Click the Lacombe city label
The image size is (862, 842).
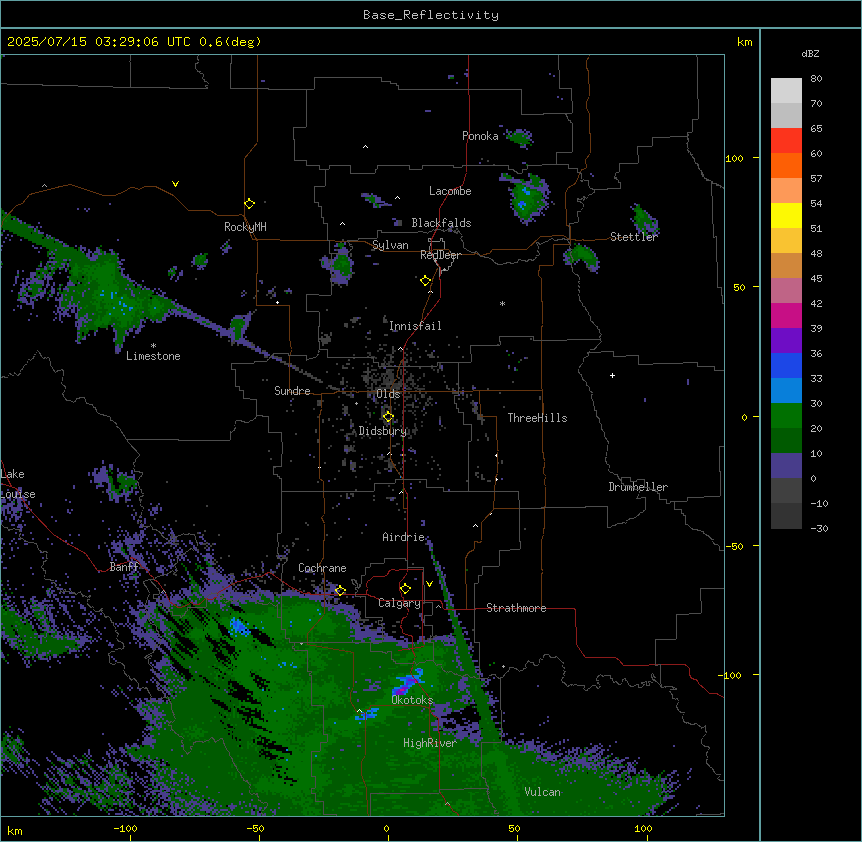450,191
